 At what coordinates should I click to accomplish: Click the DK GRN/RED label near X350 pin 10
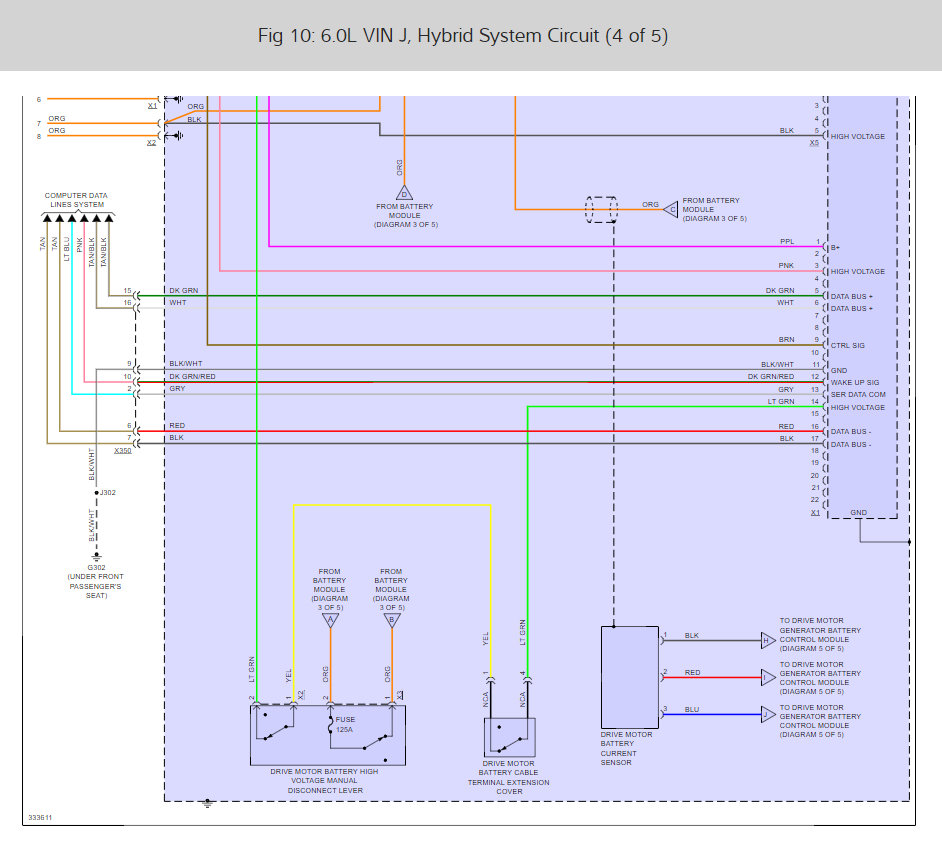[x=192, y=377]
